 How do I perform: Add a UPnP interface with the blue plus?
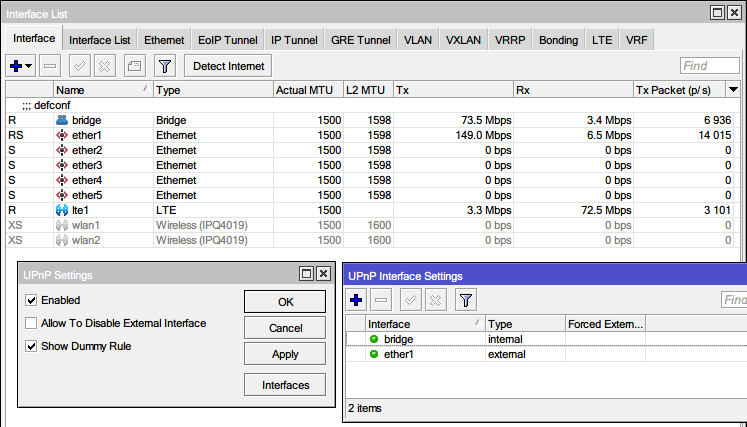pyautogui.click(x=356, y=300)
